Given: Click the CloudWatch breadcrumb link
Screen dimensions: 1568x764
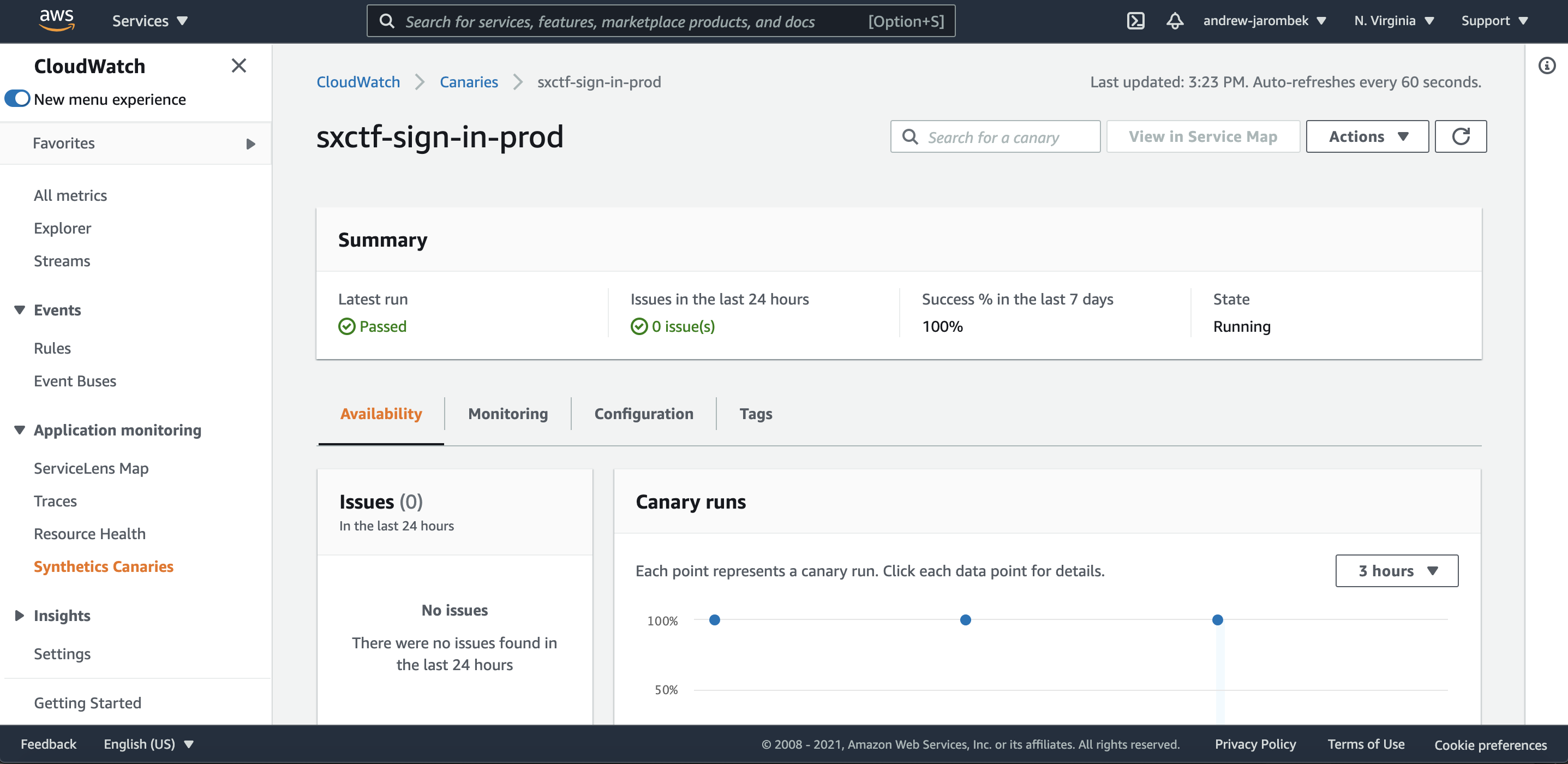Looking at the screenshot, I should tap(358, 81).
